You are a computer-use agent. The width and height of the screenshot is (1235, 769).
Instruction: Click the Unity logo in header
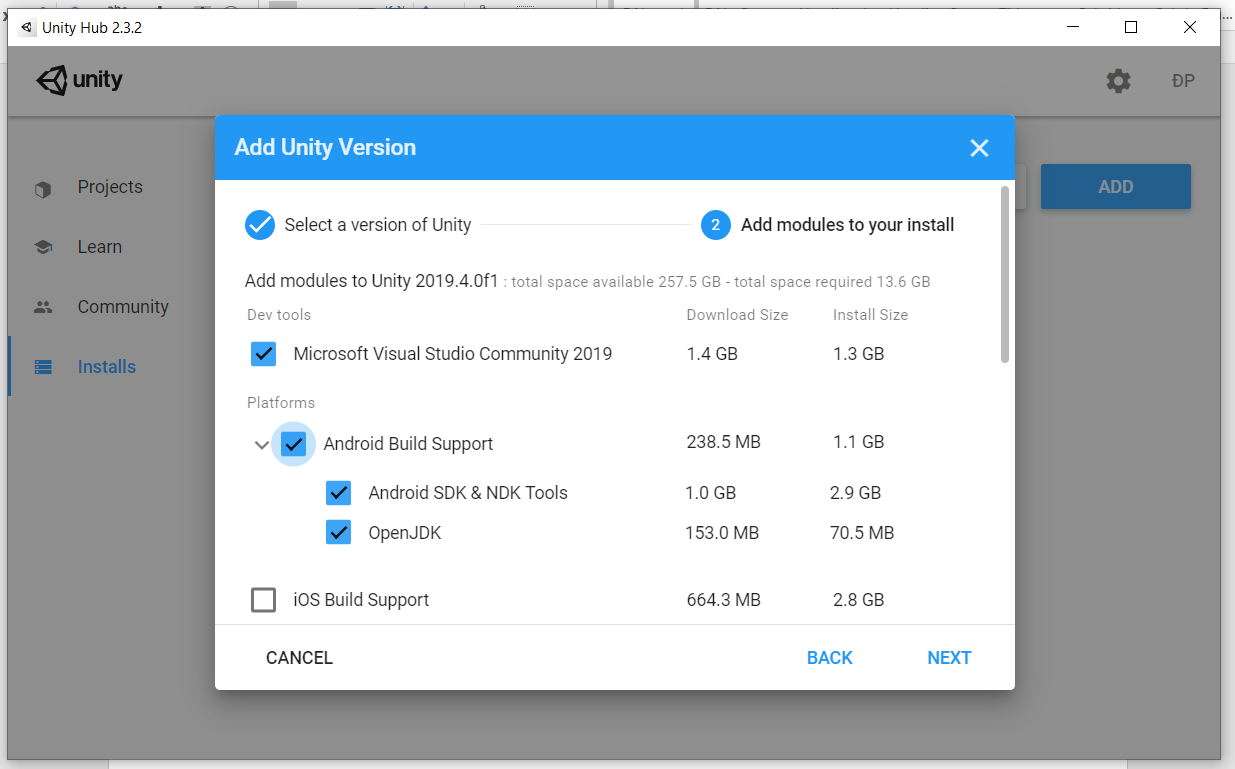[80, 81]
